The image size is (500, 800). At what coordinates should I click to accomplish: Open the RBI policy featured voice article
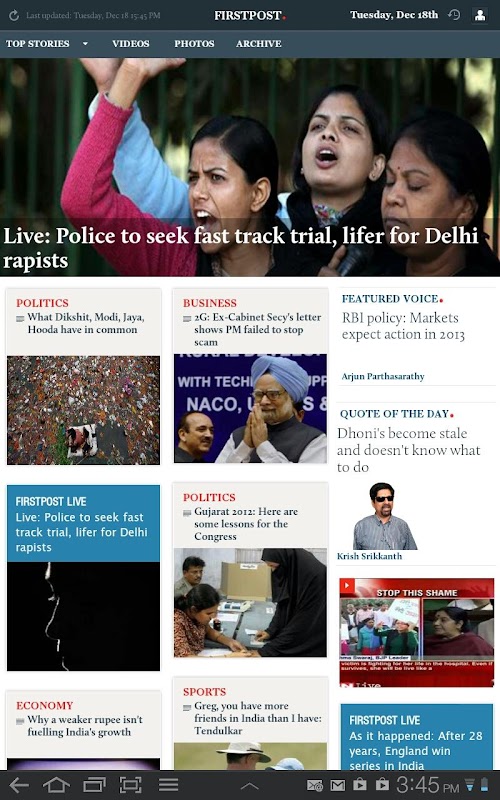coord(403,326)
